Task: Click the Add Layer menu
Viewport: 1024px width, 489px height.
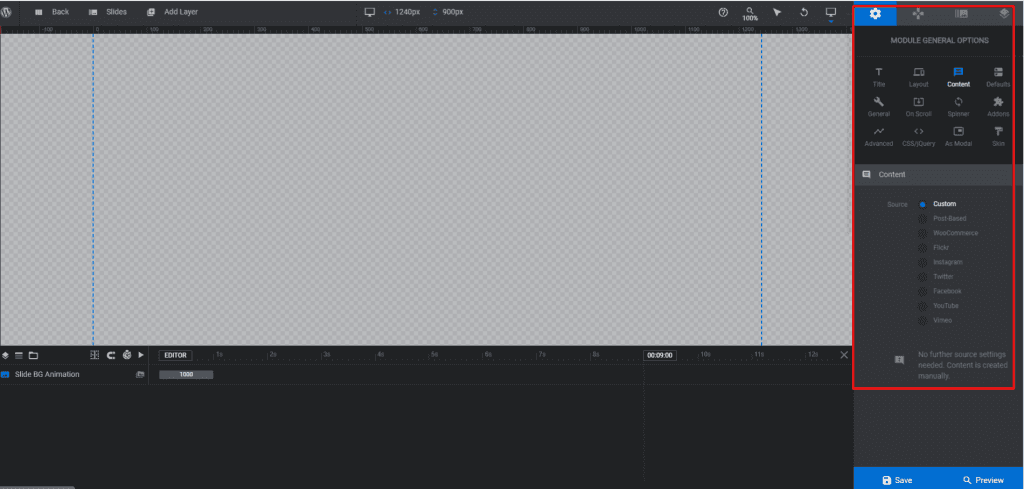Action: pos(172,12)
